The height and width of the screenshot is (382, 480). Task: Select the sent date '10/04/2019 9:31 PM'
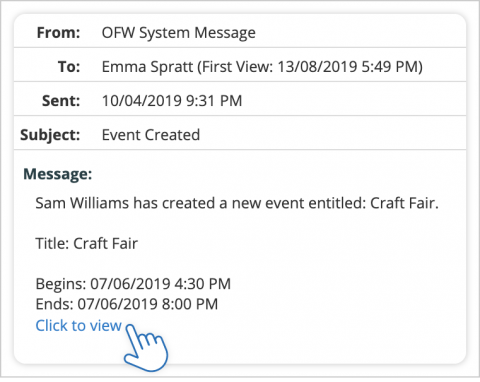tap(172, 101)
